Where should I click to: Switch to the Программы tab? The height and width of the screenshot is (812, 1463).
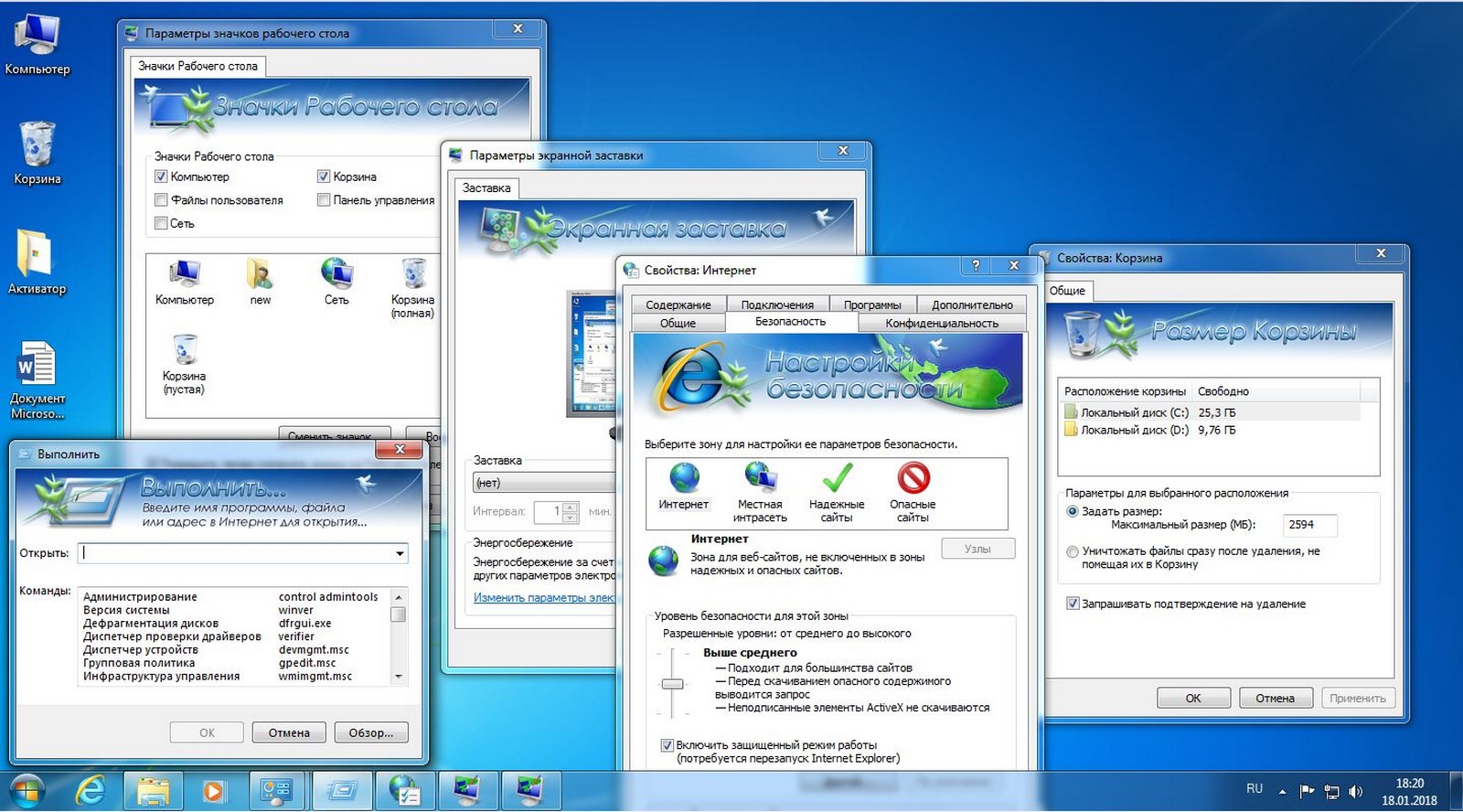[872, 304]
